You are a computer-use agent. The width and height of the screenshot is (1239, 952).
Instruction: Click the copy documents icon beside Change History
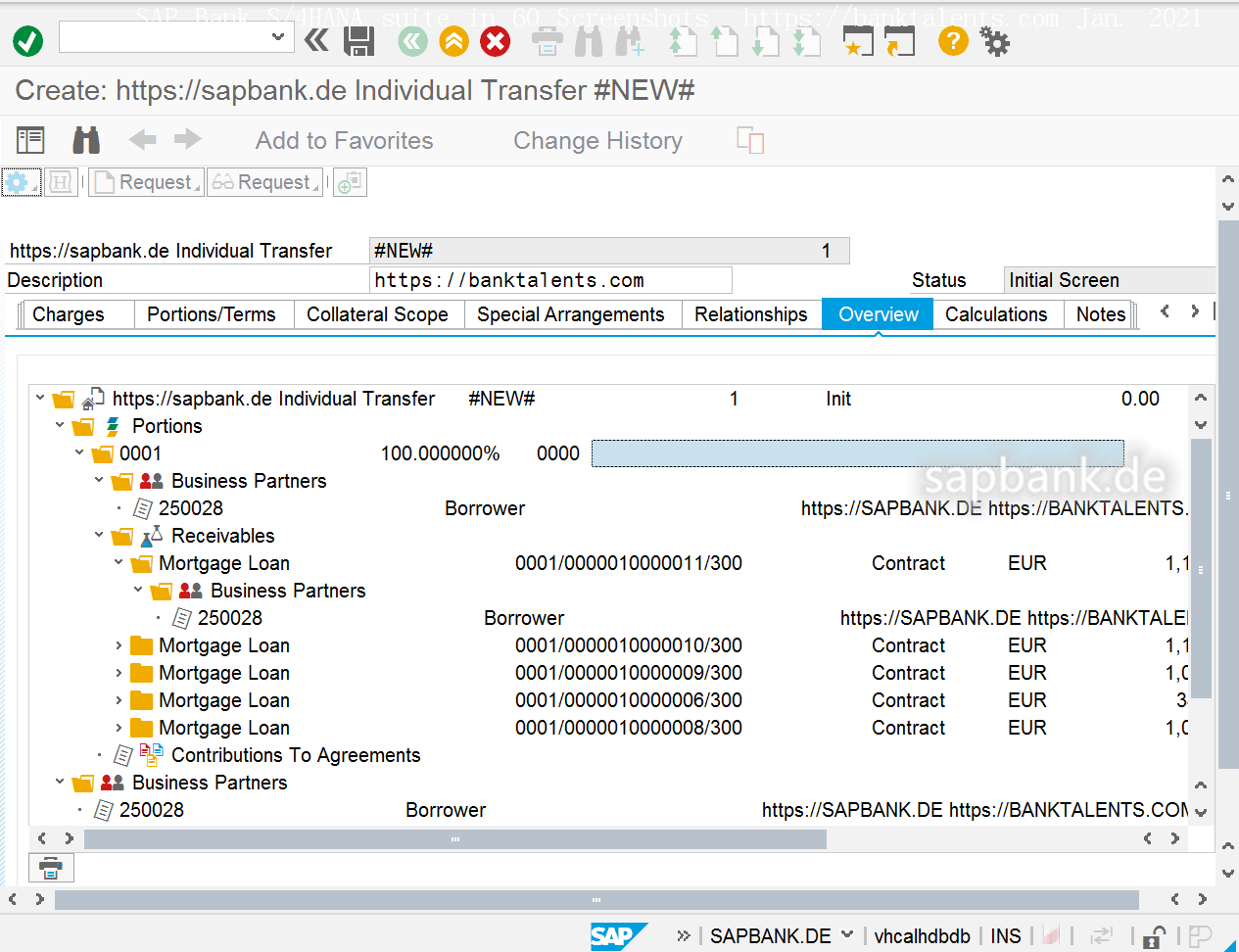point(750,140)
